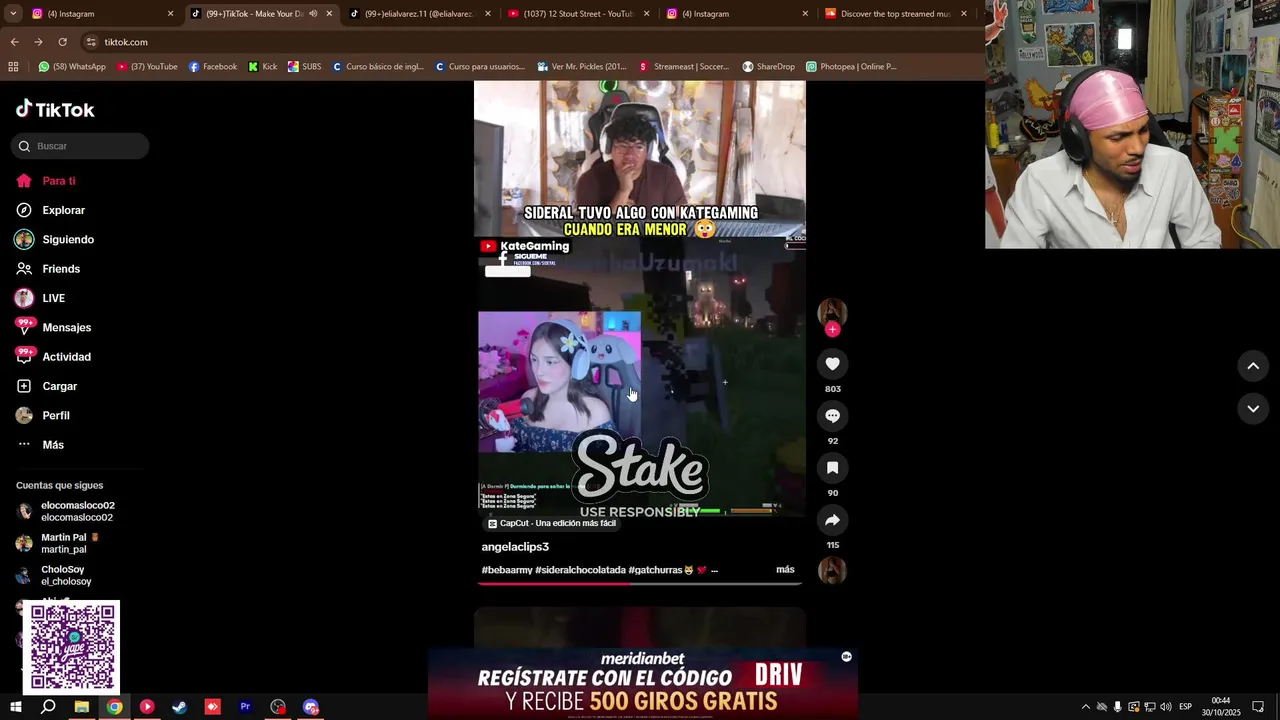The width and height of the screenshot is (1280, 720).
Task: Click the TikTok logo
Action: 55,109
